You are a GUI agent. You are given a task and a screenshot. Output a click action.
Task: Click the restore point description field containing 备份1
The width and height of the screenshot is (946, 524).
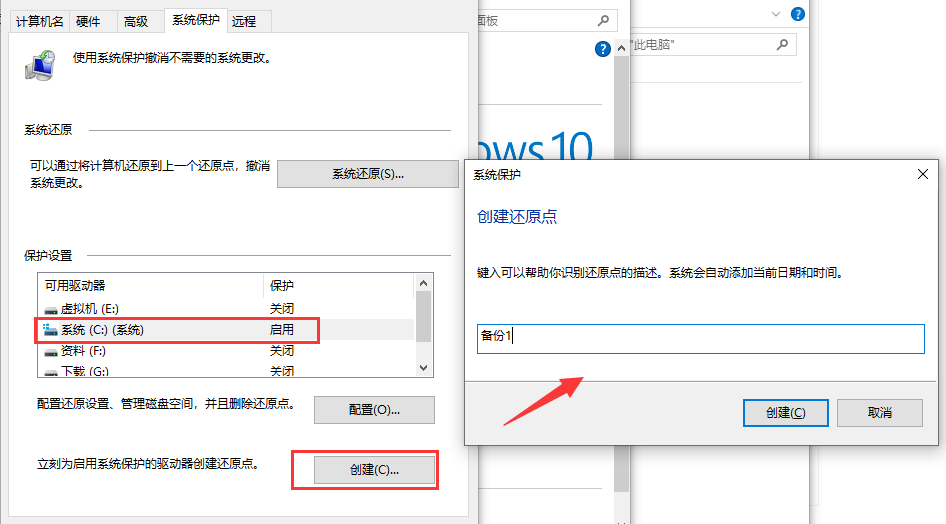pos(700,339)
